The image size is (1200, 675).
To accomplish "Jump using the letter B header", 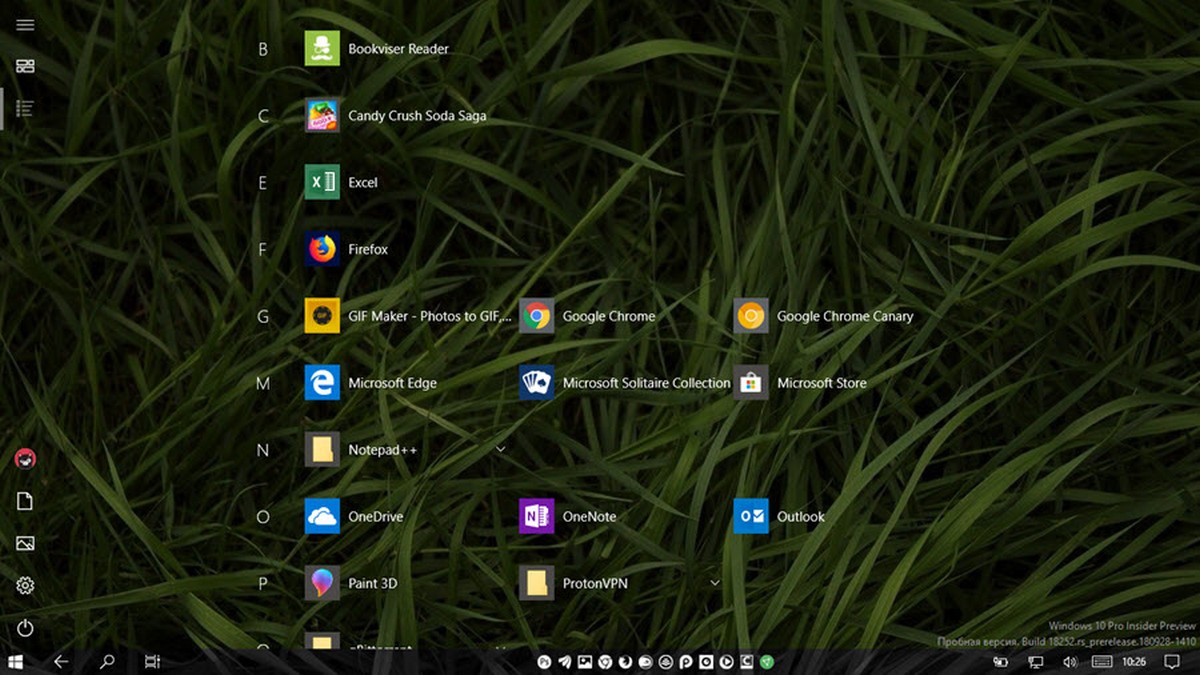I will 263,48.
